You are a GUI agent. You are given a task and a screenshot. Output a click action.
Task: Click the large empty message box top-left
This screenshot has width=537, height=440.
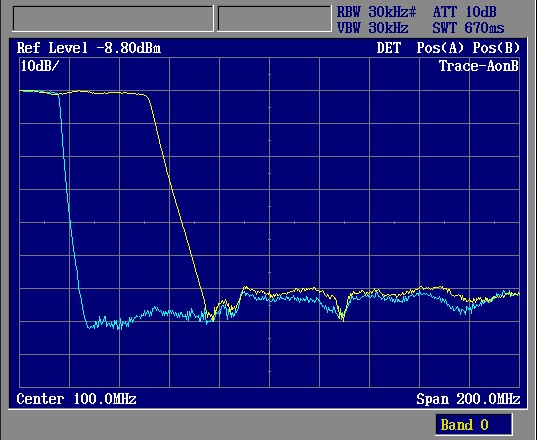[113, 18]
